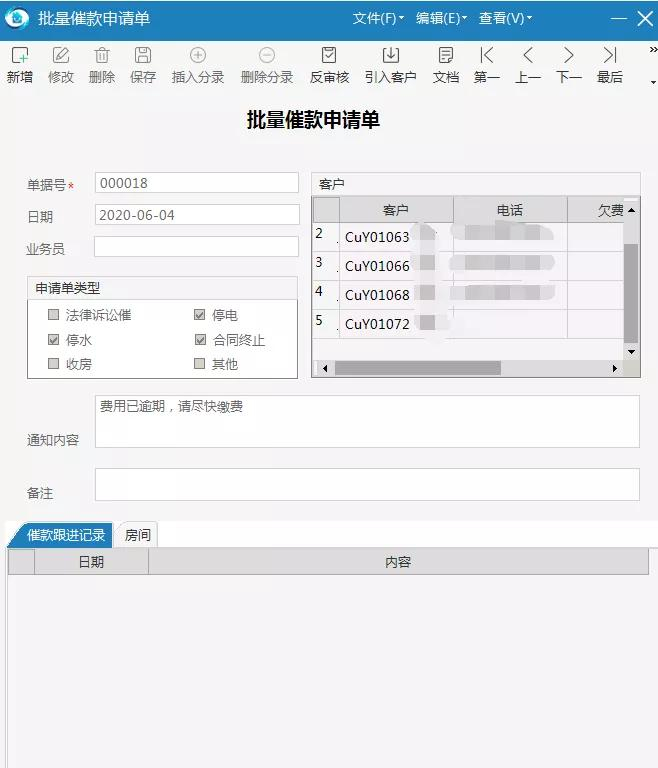Click the 通知内容 text area
This screenshot has height=768, width=658.
(367, 422)
